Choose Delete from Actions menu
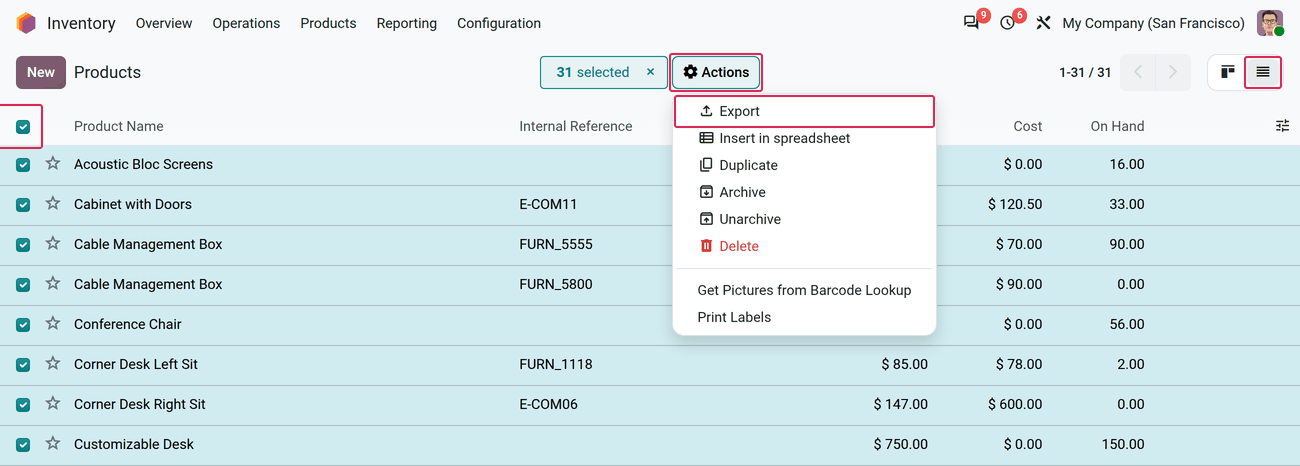This screenshot has height=466, width=1300. coord(805,246)
